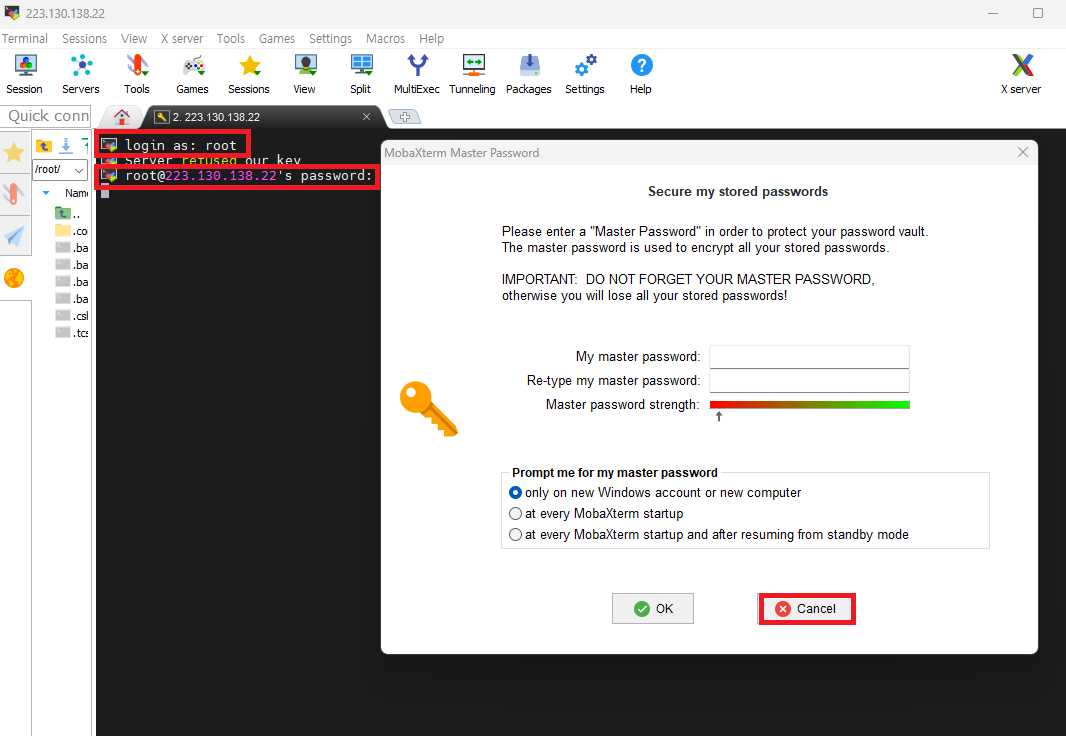The height and width of the screenshot is (736, 1066).
Task: Click the master password strength bar
Action: pyautogui.click(x=809, y=405)
